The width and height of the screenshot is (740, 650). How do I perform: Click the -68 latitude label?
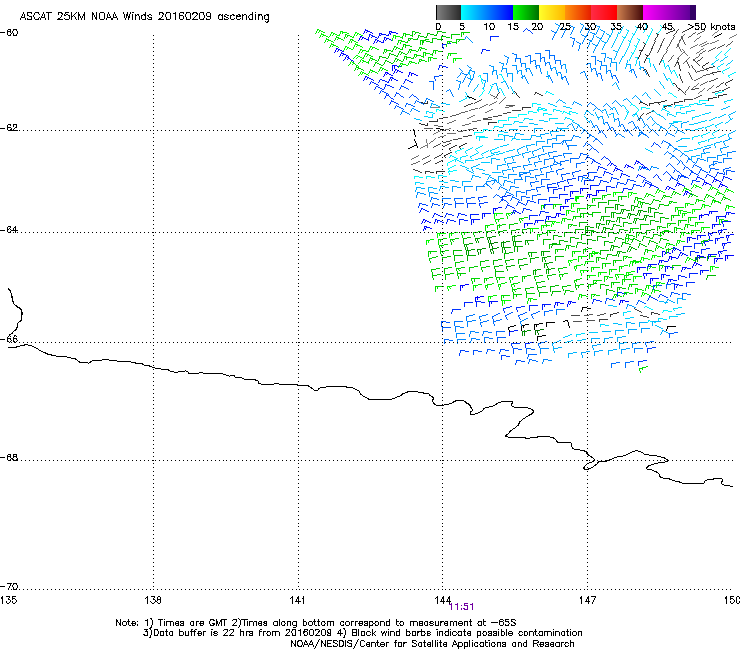coord(9,457)
